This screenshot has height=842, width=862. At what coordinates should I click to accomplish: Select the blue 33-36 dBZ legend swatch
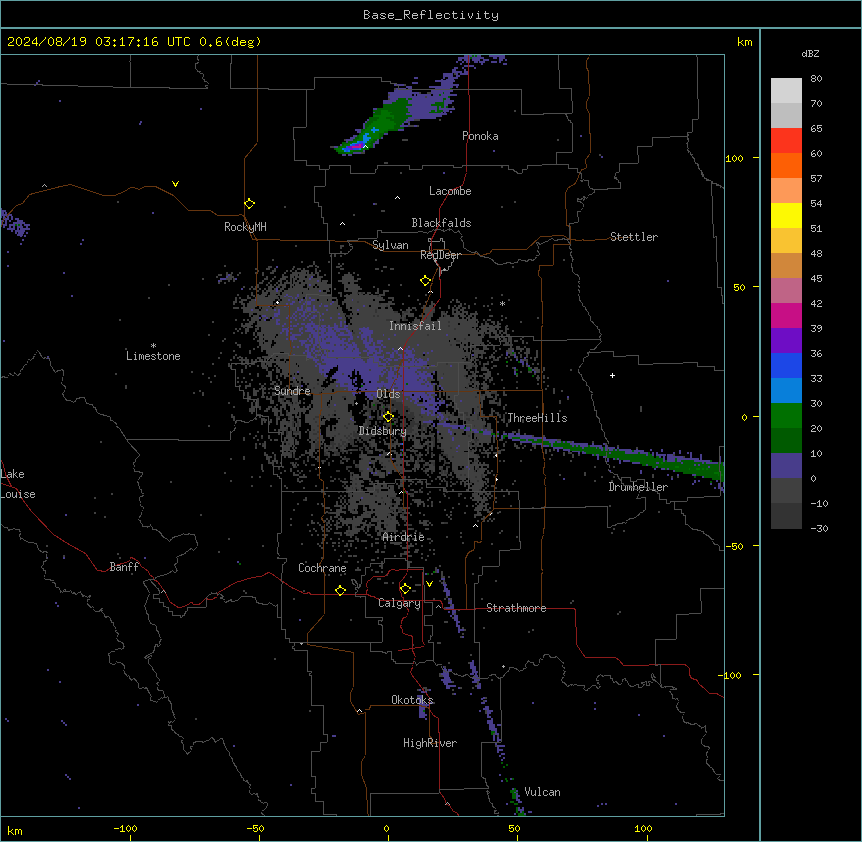(x=786, y=365)
